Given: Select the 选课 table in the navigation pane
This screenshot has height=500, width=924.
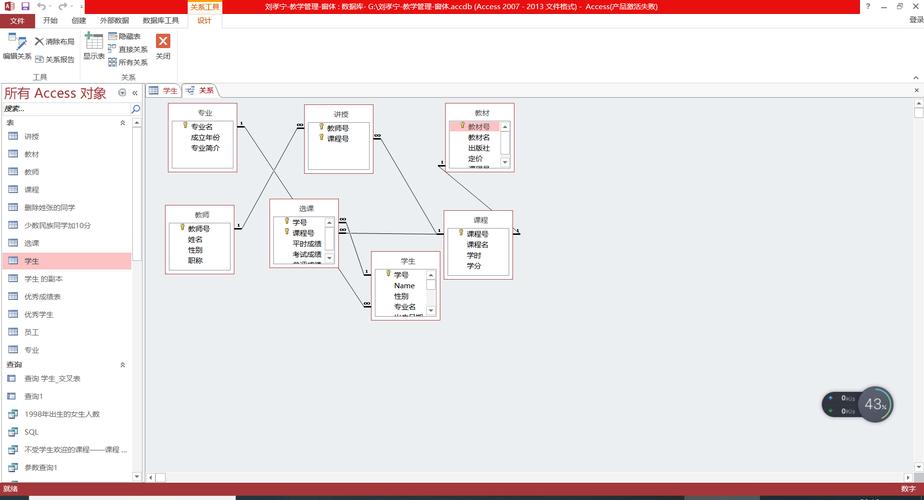Looking at the screenshot, I should click(32, 243).
